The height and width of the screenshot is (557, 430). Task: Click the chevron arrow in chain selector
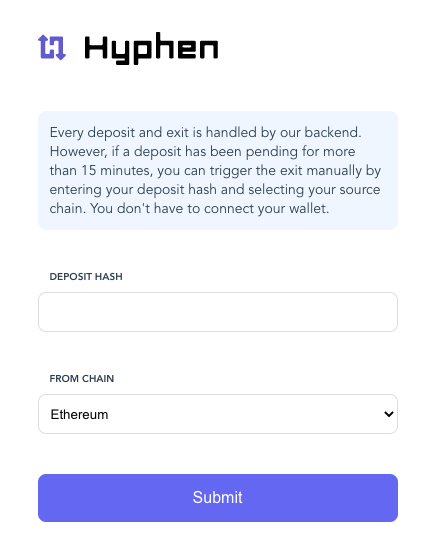[388, 414]
